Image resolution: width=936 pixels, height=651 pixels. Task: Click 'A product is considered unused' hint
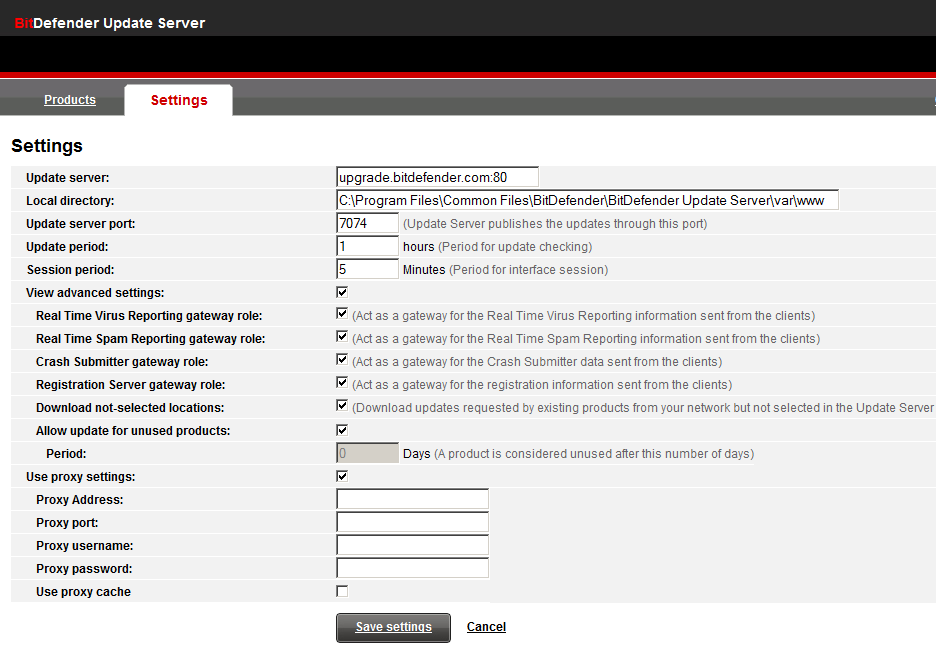click(x=594, y=453)
